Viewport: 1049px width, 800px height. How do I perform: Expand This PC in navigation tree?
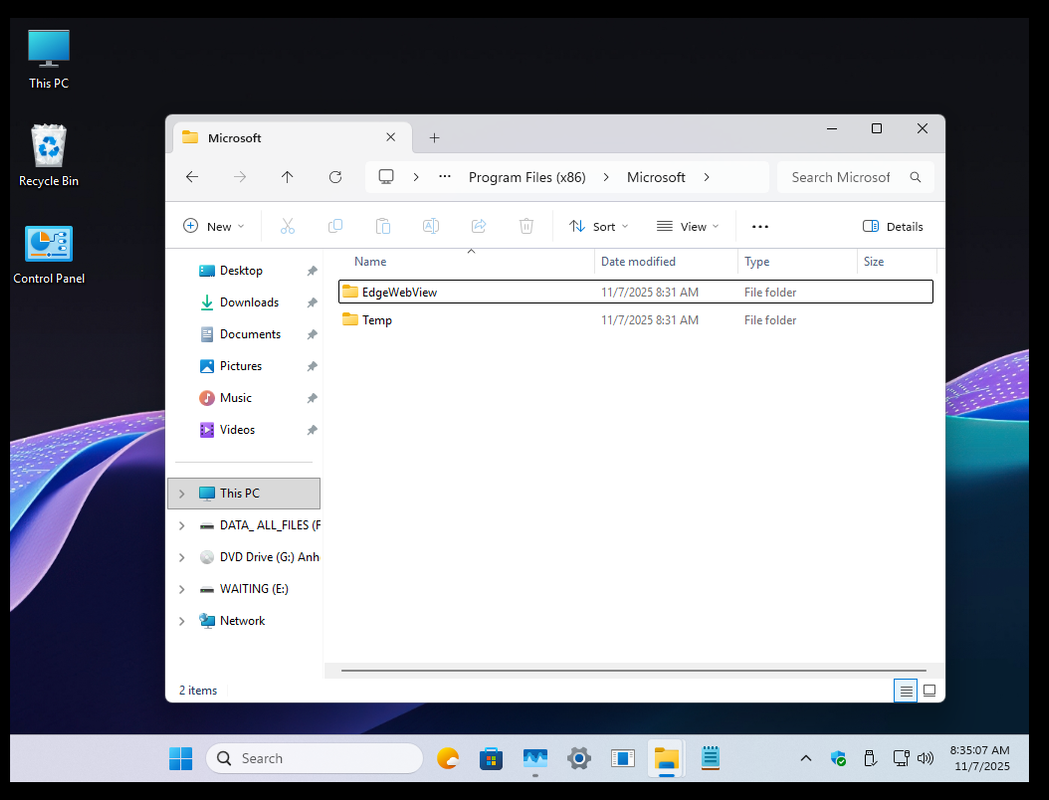tap(181, 494)
